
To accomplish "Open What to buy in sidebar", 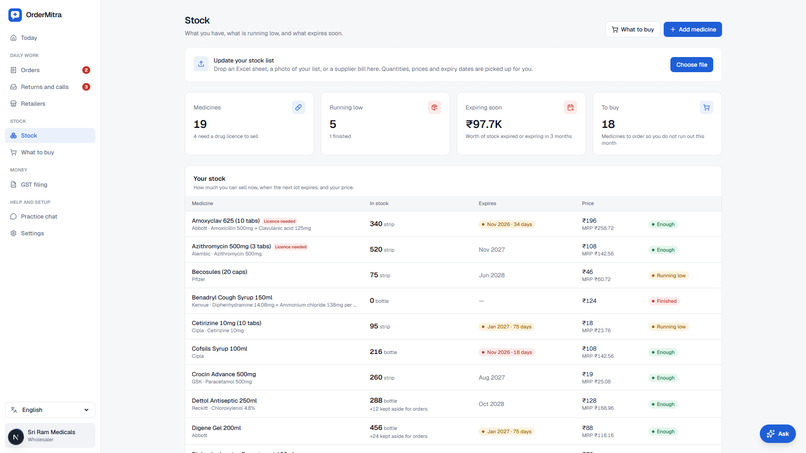I will pyautogui.click(x=50, y=152).
